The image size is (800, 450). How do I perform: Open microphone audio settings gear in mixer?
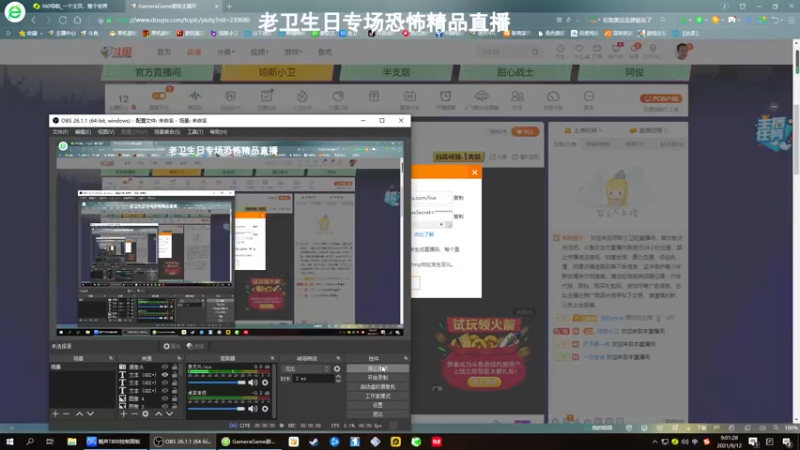[265, 382]
